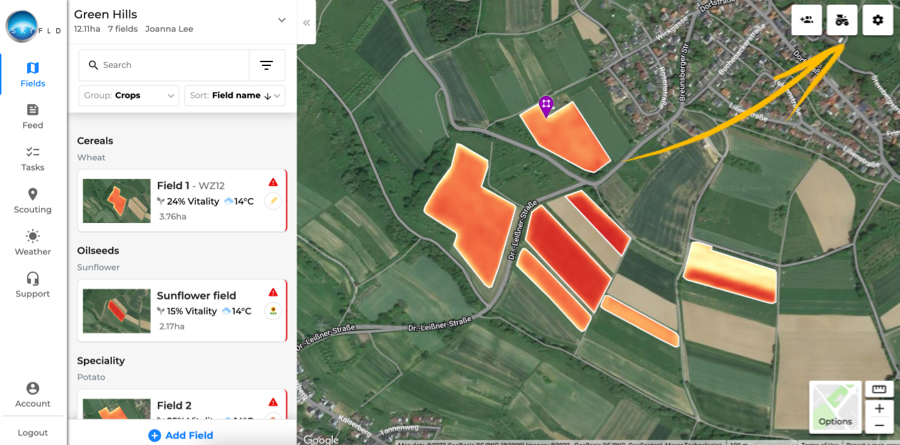
Task: Open the filter options icon
Action: [x=266, y=65]
